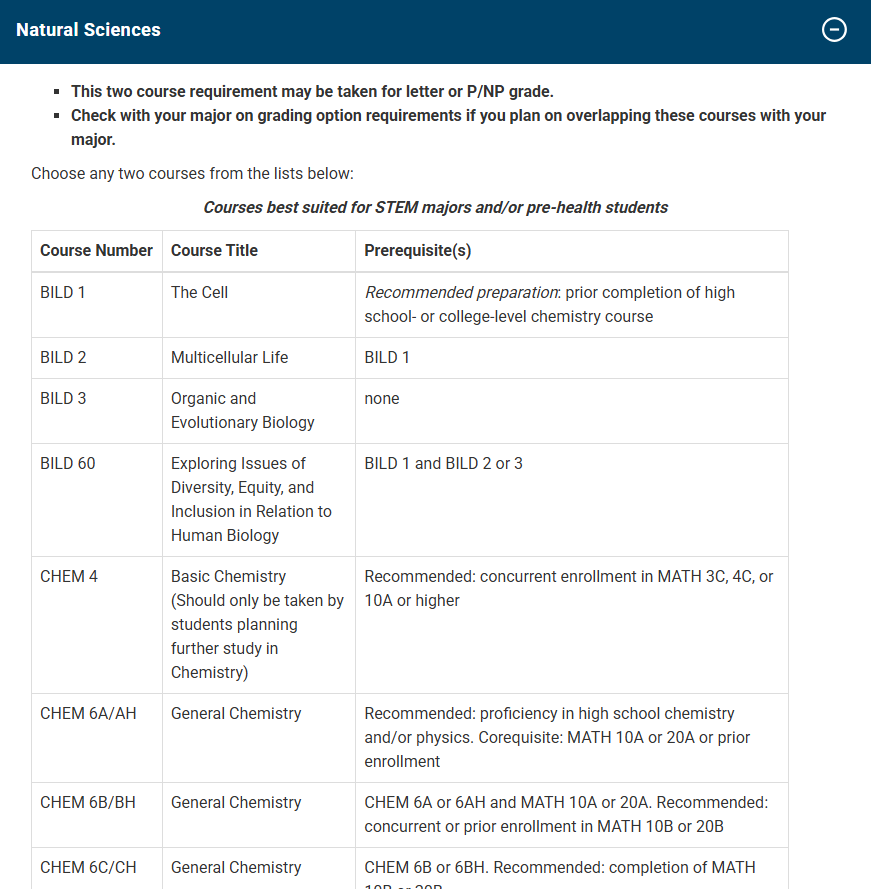The image size is (871, 889).
Task: Select the CHEM 6C/CH course number cell
Action: [x=88, y=868]
